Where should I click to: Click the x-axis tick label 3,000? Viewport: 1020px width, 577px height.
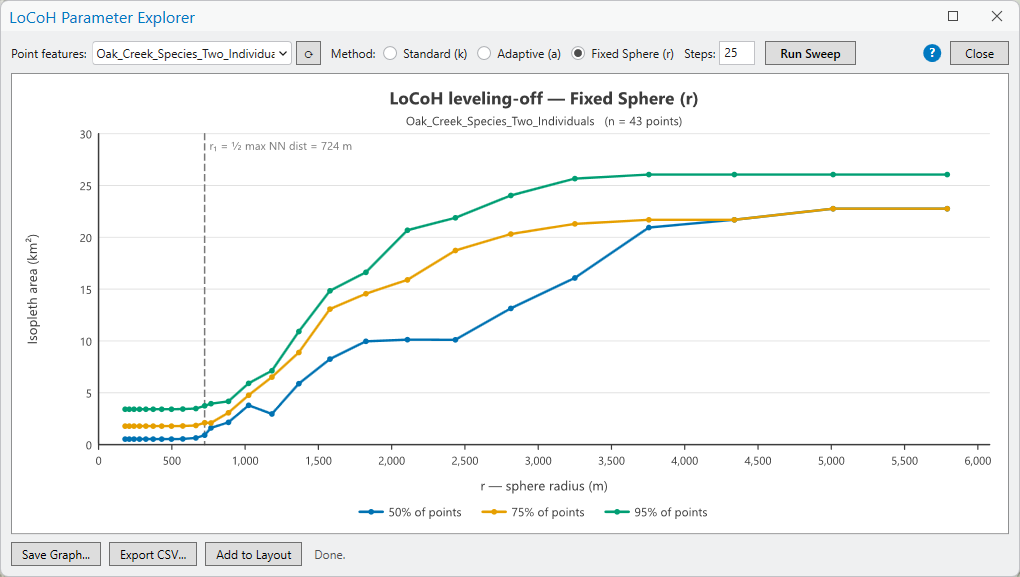[538, 461]
